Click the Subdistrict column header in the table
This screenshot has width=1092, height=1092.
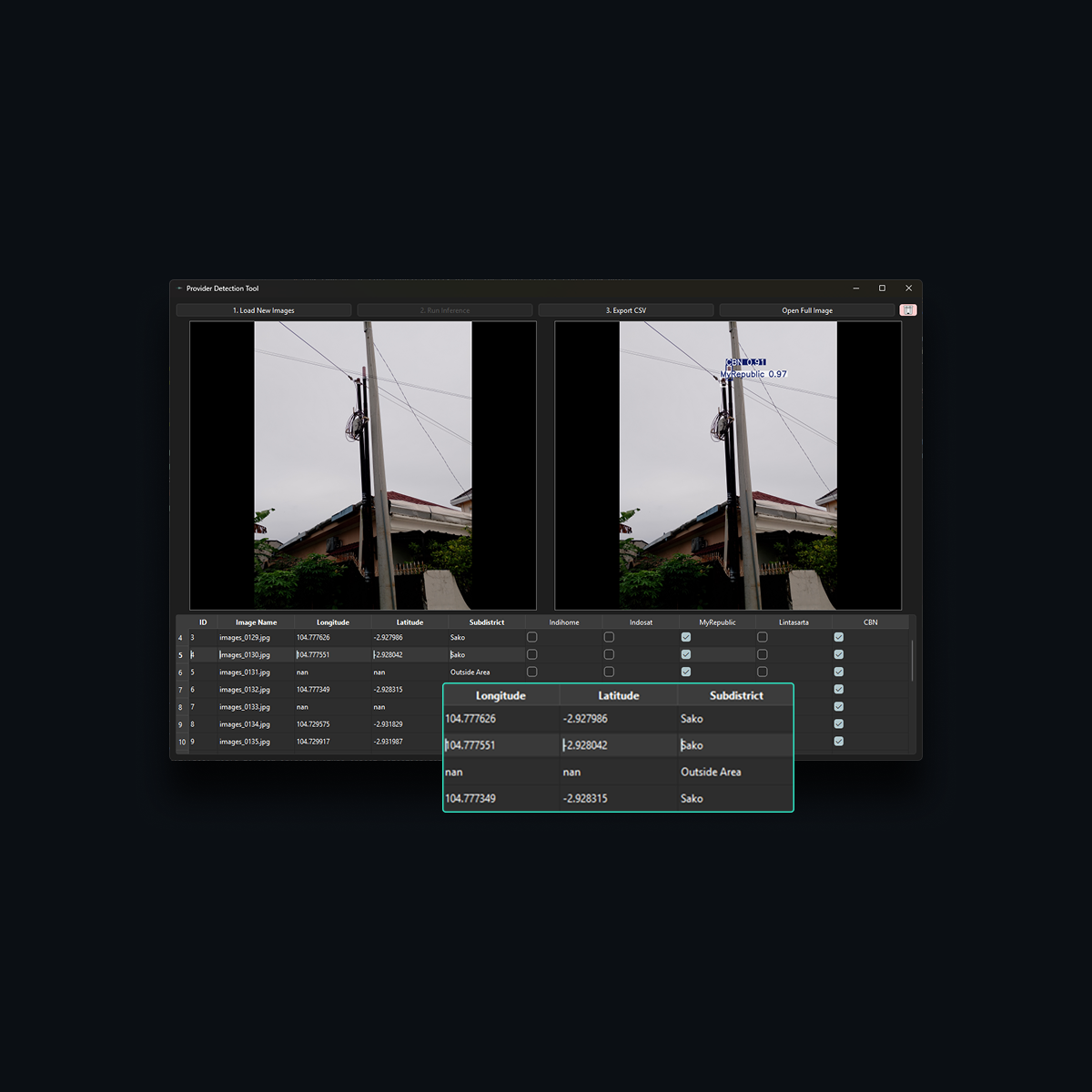coord(487,622)
